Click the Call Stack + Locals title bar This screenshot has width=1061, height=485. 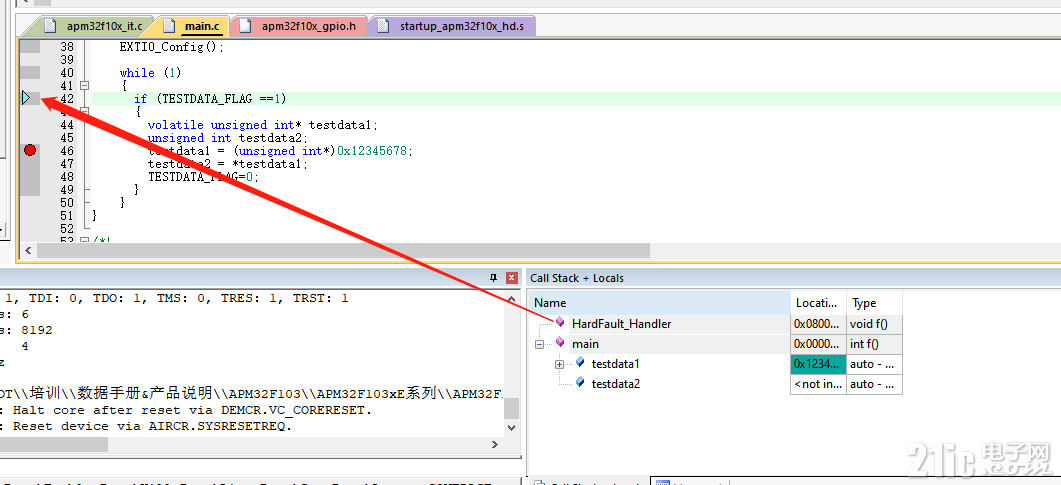793,278
